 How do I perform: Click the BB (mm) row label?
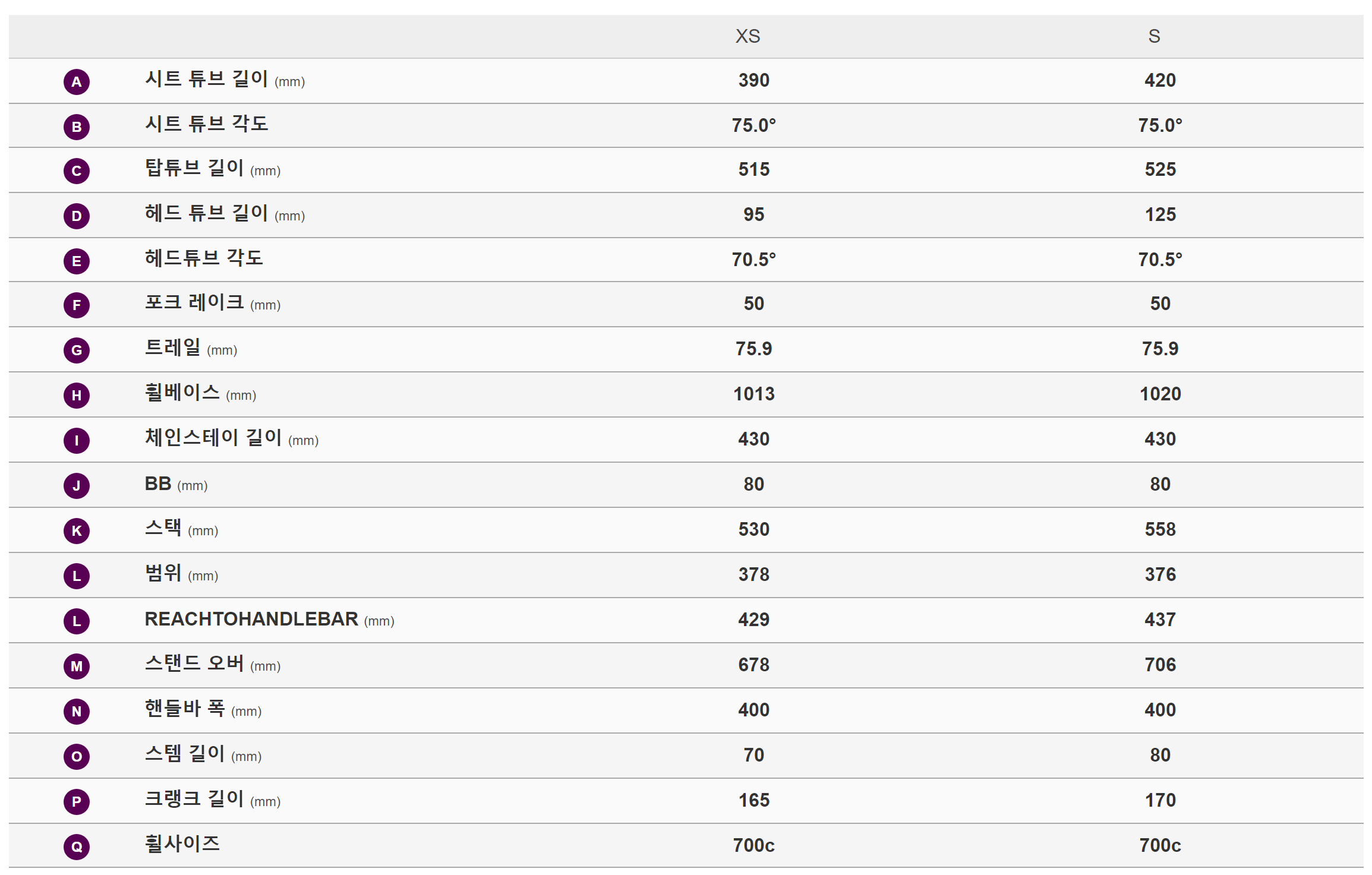(176, 484)
